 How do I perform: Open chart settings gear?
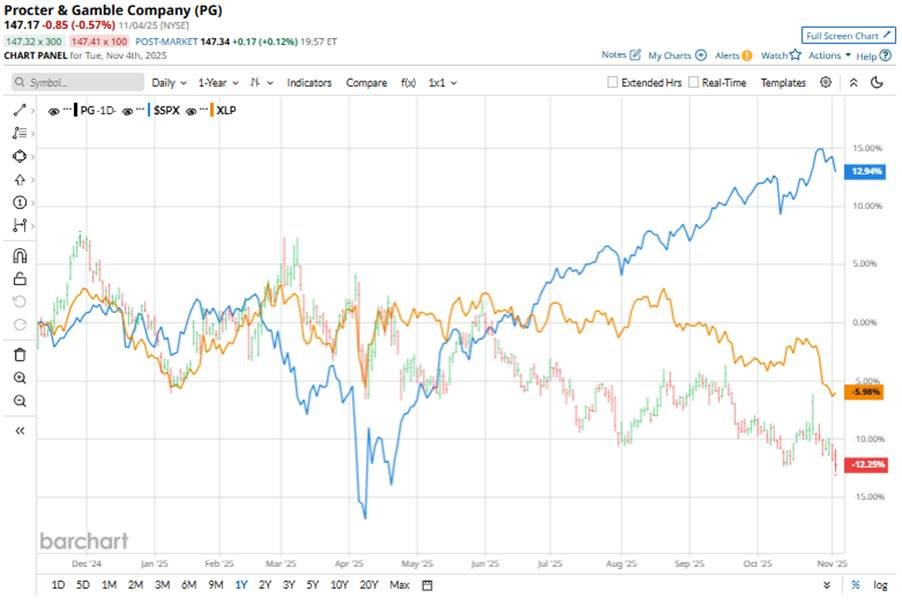tap(825, 83)
